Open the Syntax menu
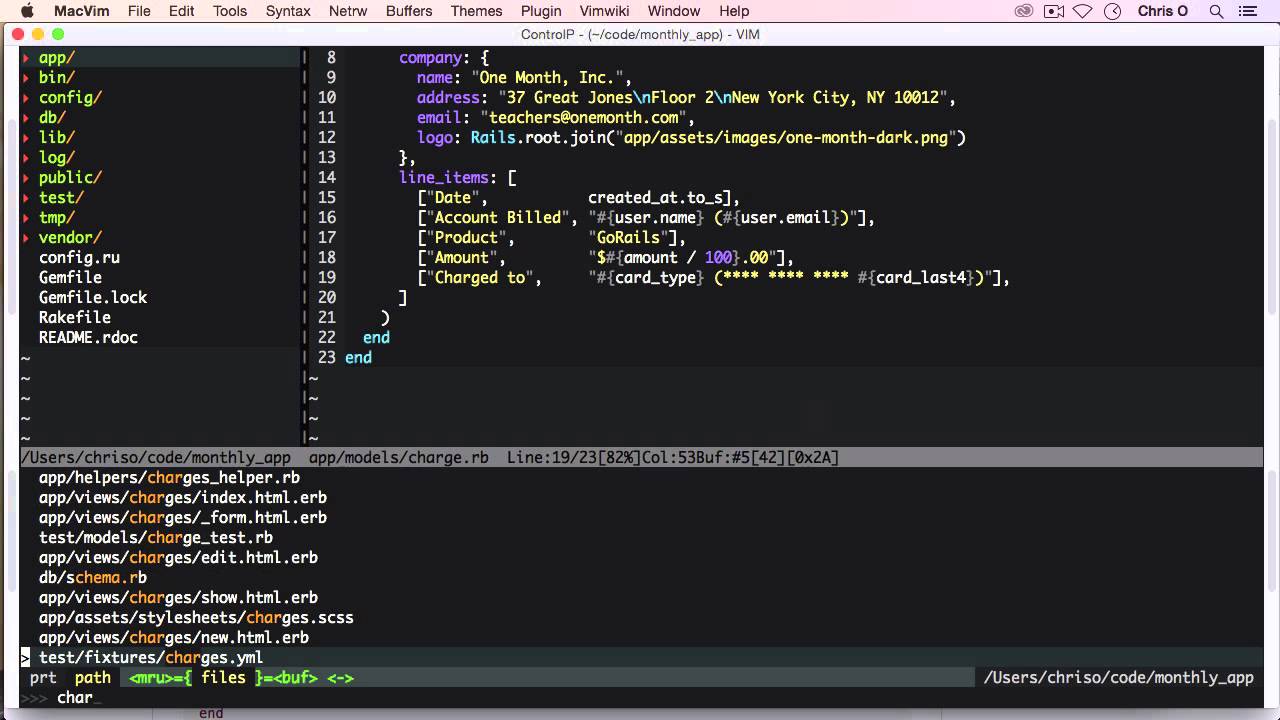This screenshot has height=720, width=1280. pos(288,11)
